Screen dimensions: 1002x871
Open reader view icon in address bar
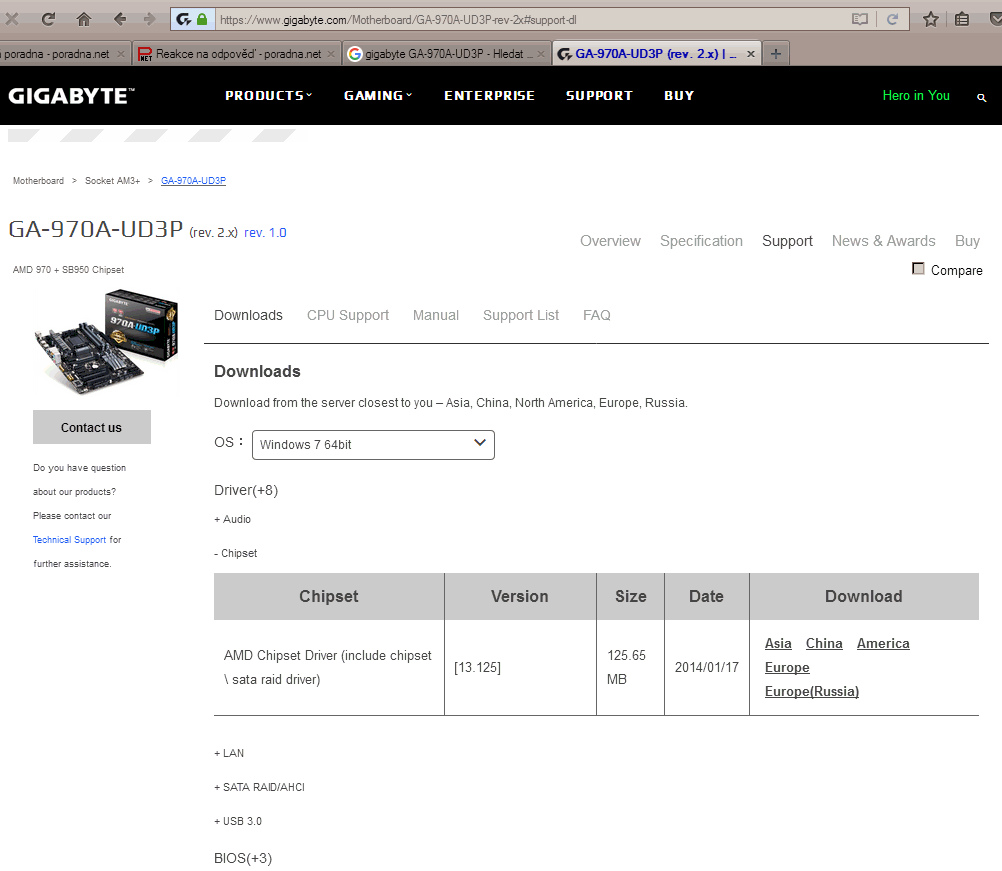point(859,19)
